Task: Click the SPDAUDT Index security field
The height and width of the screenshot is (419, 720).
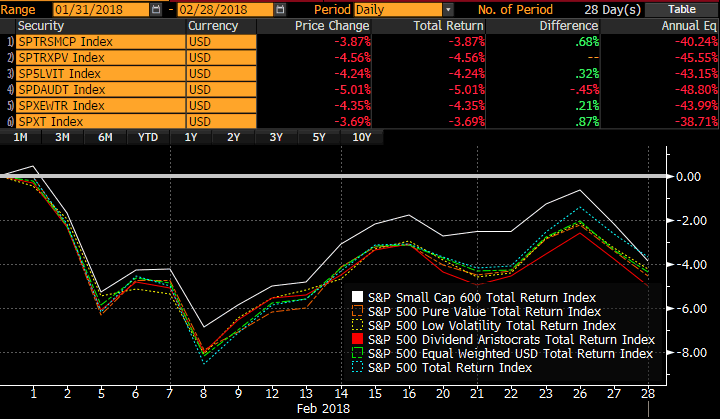Action: click(101, 90)
